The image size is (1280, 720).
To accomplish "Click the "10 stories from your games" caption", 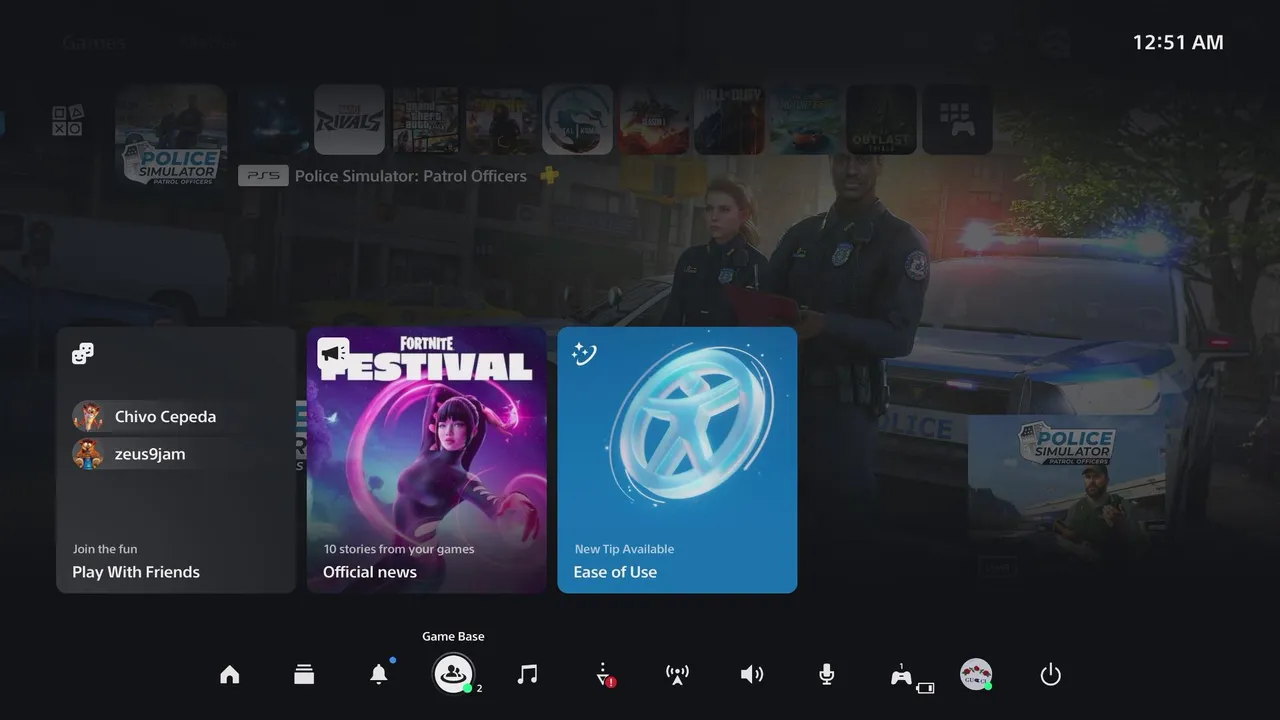I will (x=399, y=549).
